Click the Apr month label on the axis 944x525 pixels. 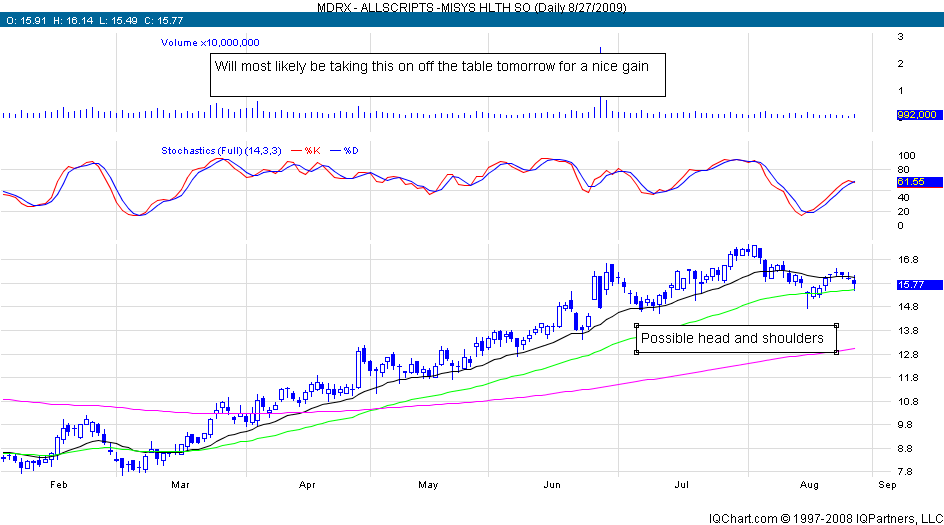307,485
